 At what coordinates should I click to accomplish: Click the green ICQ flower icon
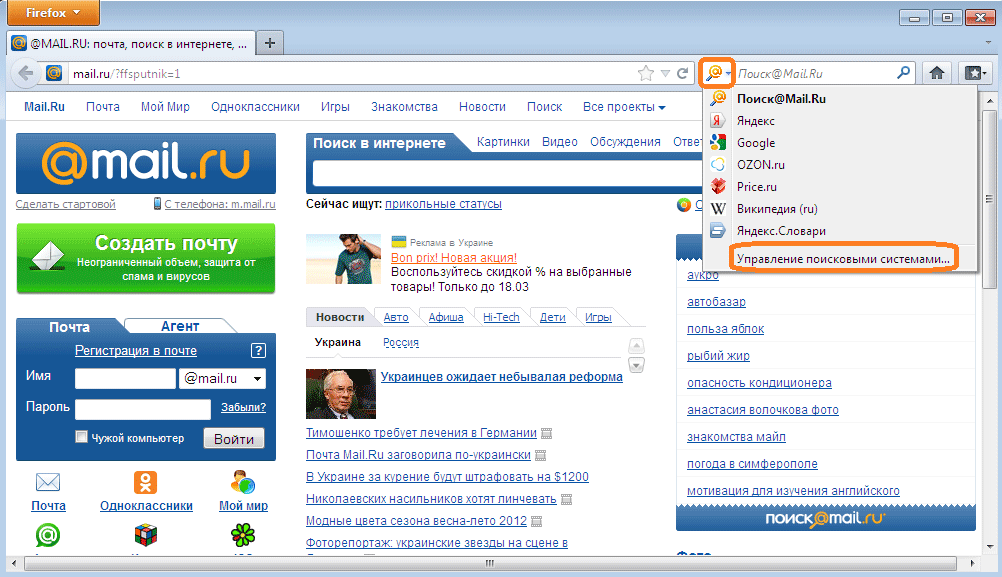click(243, 535)
